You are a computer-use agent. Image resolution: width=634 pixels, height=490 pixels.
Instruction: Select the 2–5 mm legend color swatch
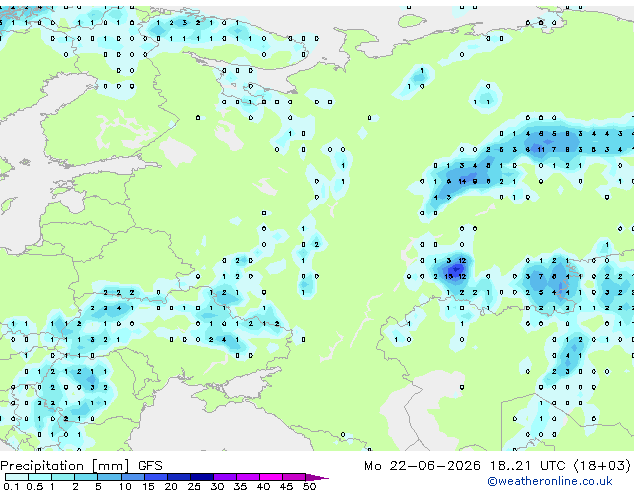[x=86, y=477]
